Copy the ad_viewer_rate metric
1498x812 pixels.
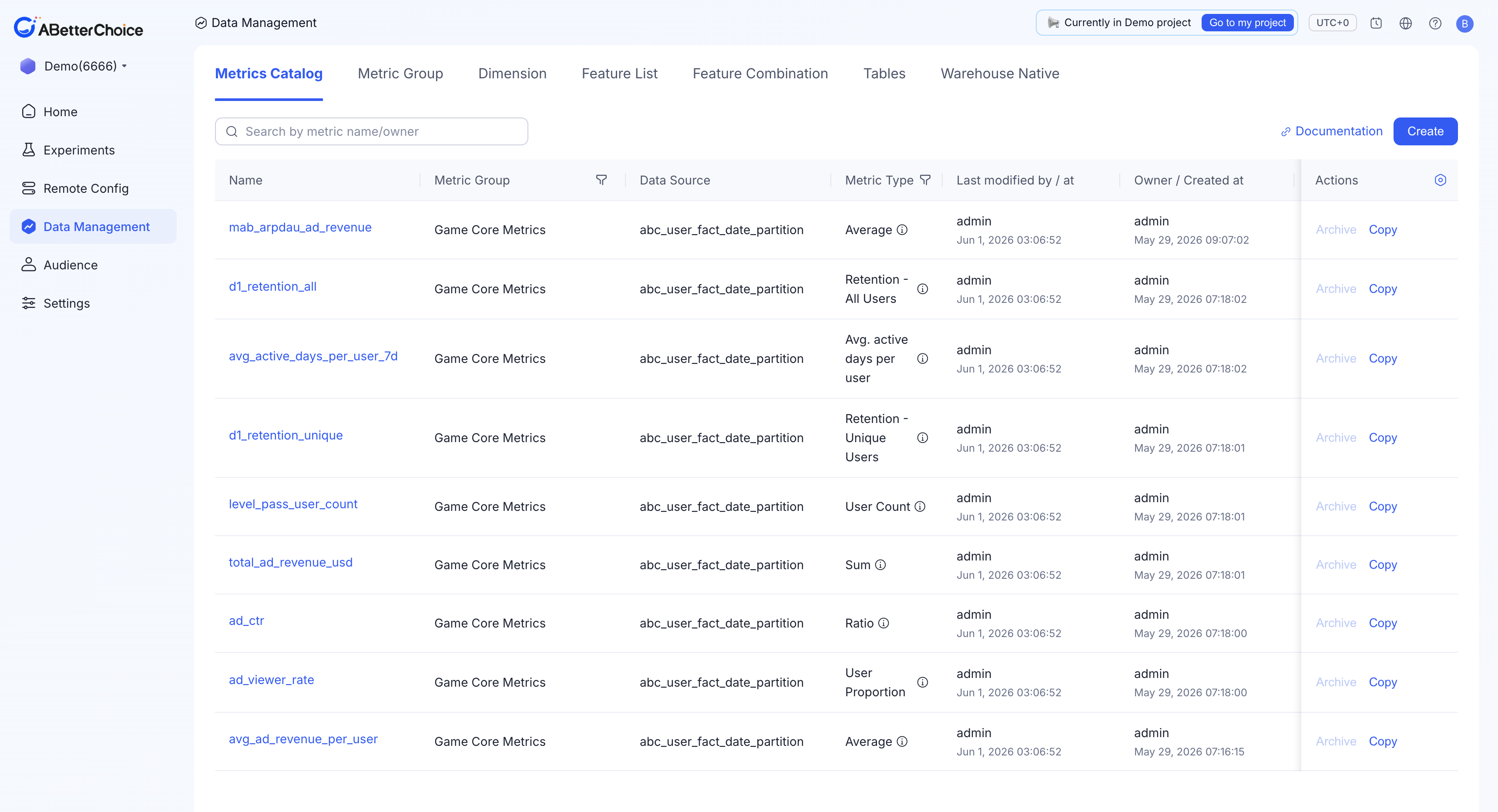coord(1382,682)
